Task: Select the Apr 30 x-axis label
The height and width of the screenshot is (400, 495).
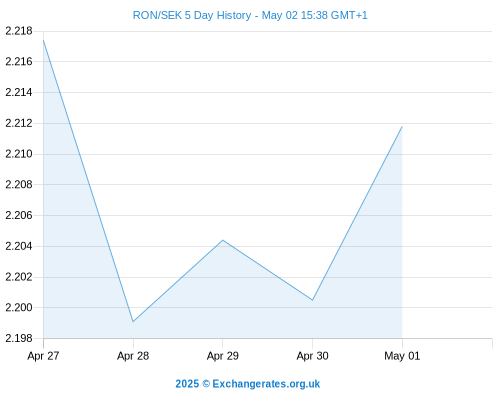Action: tap(312, 356)
